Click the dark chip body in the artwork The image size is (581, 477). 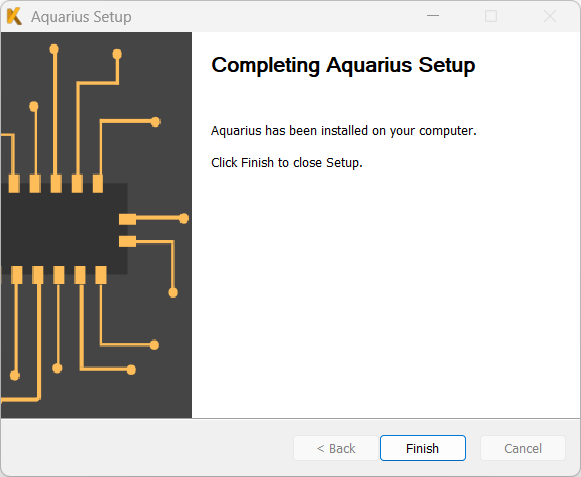point(64,229)
